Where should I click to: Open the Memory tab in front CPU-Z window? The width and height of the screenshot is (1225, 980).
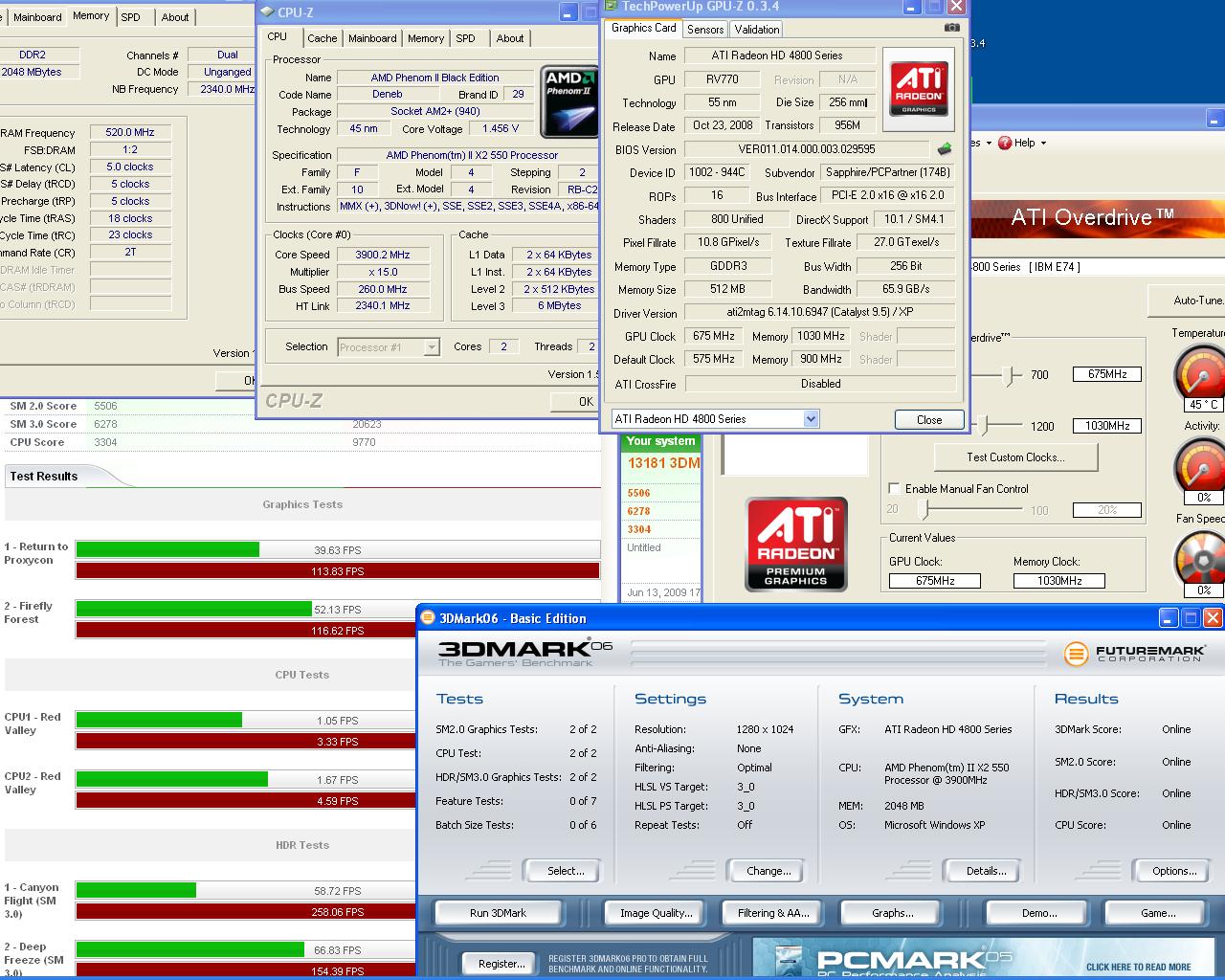(426, 38)
